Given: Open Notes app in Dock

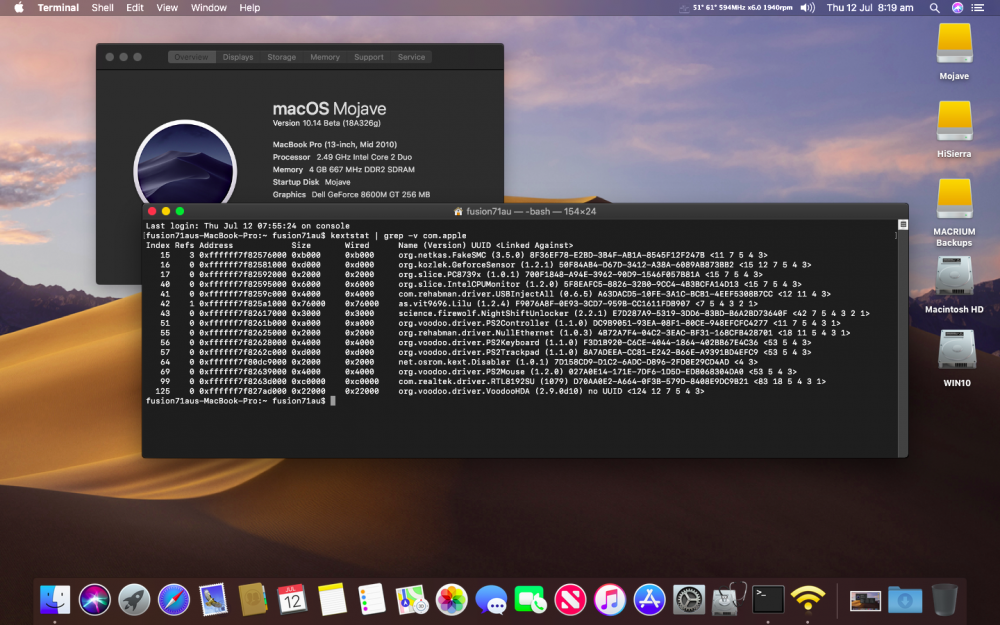Looking at the screenshot, I should click(332, 600).
